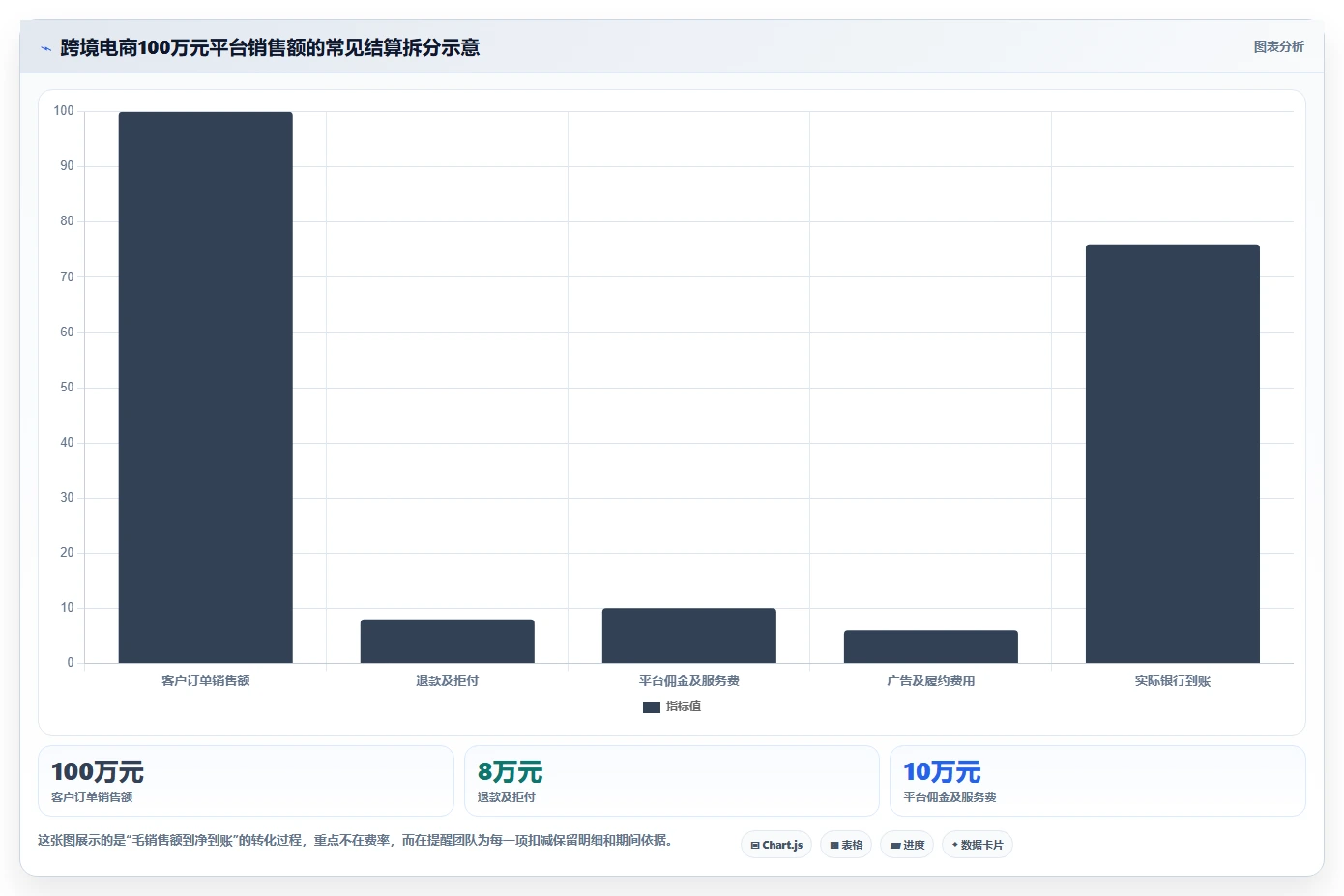The image size is (1344, 896).
Task: Click the 退款及拒付 bar in the chart
Action: pyautogui.click(x=448, y=641)
